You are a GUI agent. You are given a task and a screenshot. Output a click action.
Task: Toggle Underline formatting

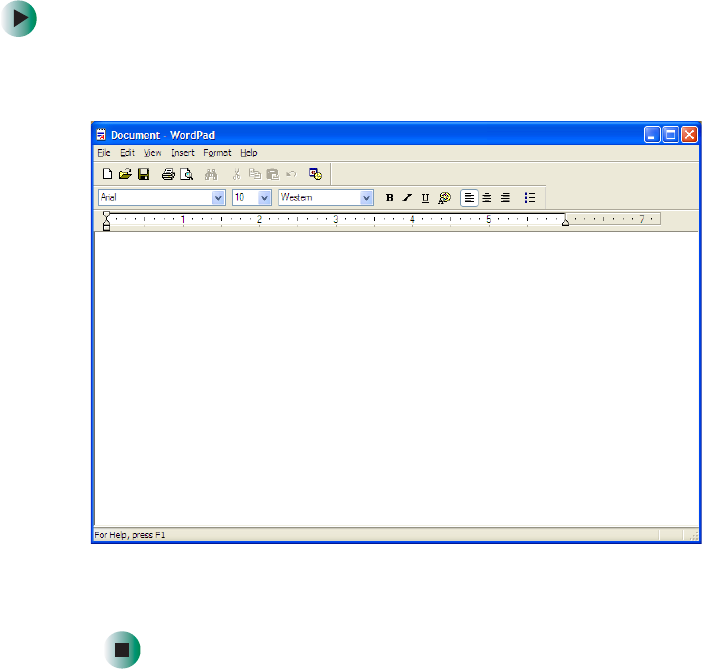point(425,197)
